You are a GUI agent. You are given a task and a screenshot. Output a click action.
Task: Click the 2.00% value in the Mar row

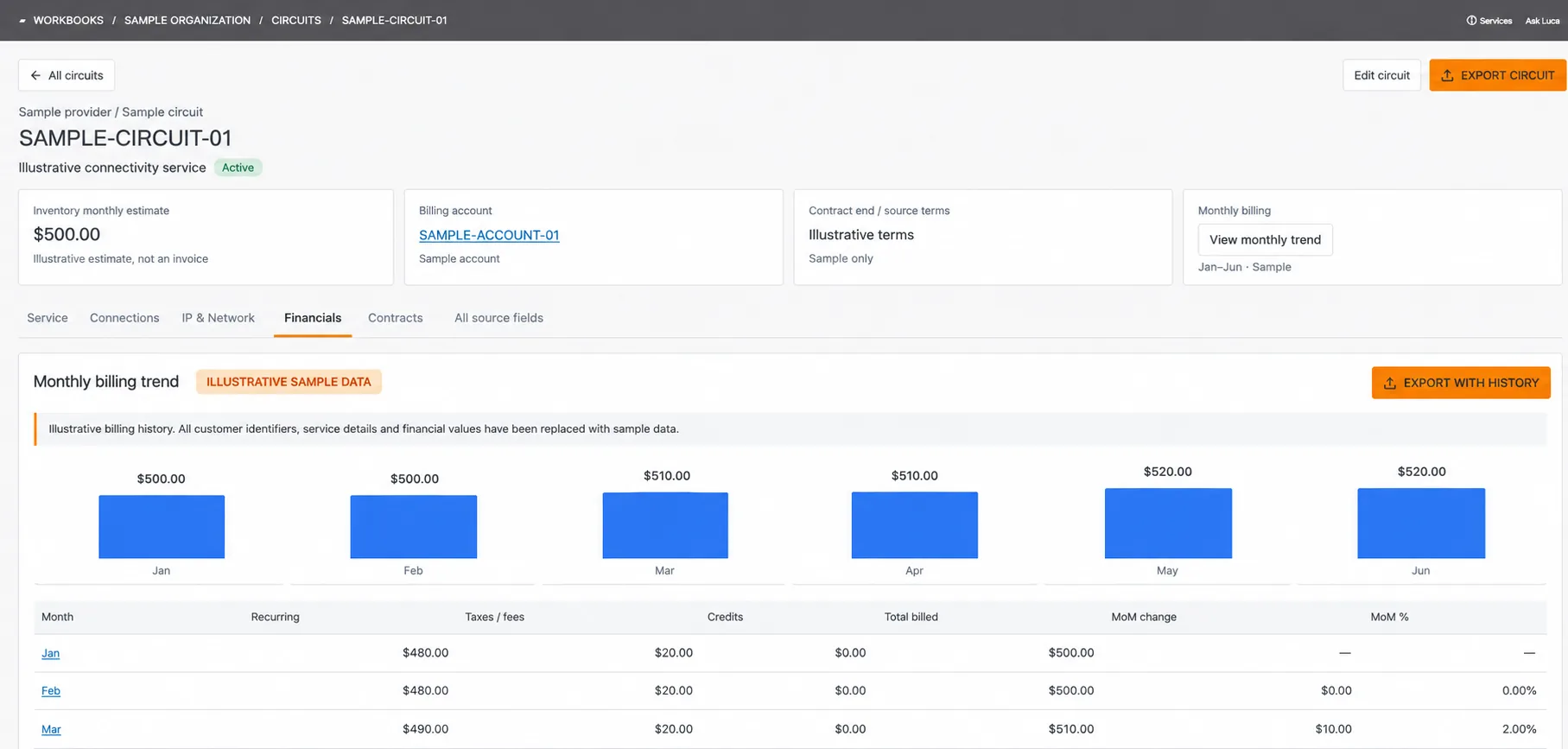point(1519,729)
